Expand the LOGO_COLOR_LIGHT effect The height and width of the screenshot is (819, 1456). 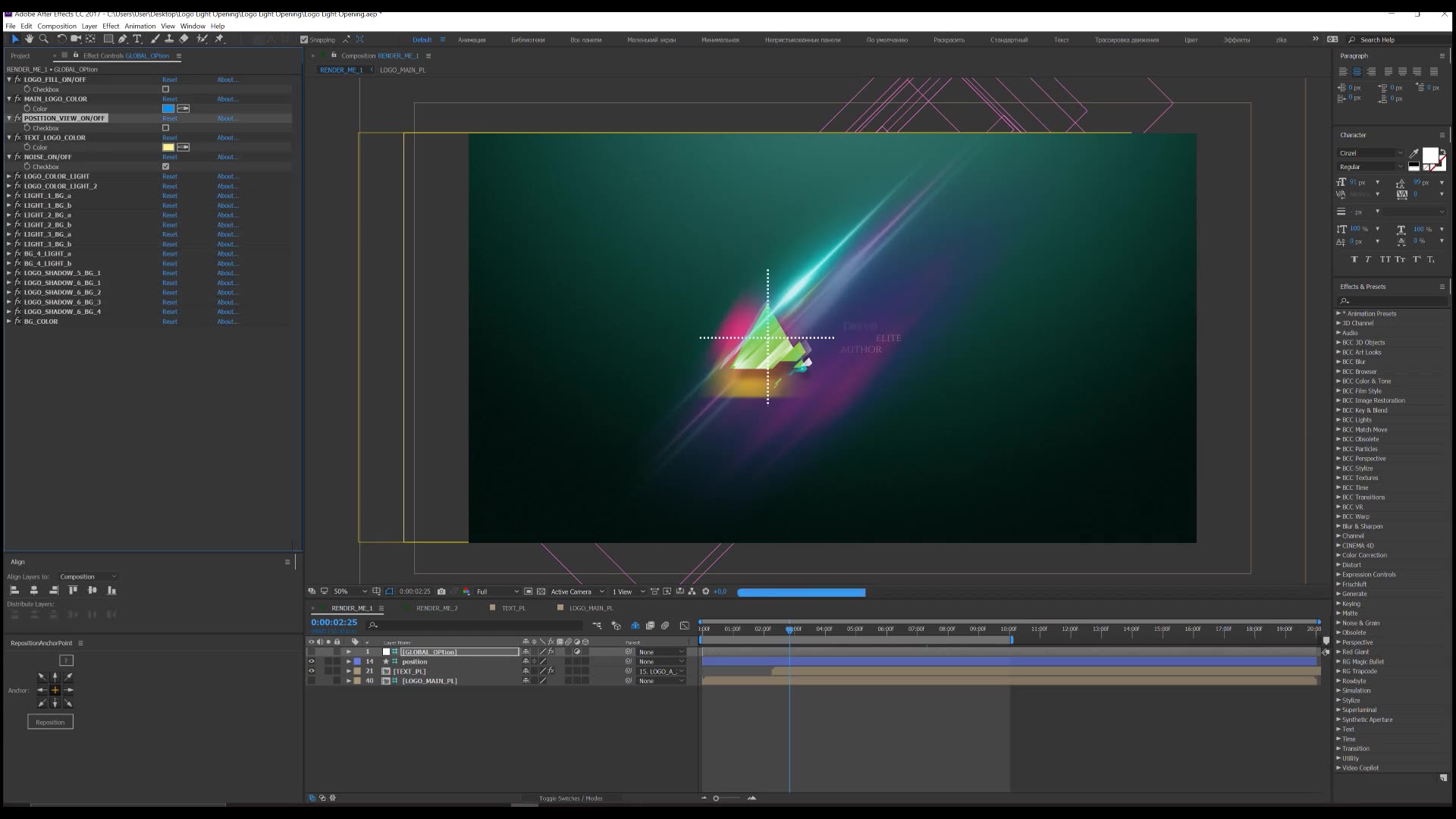click(9, 176)
